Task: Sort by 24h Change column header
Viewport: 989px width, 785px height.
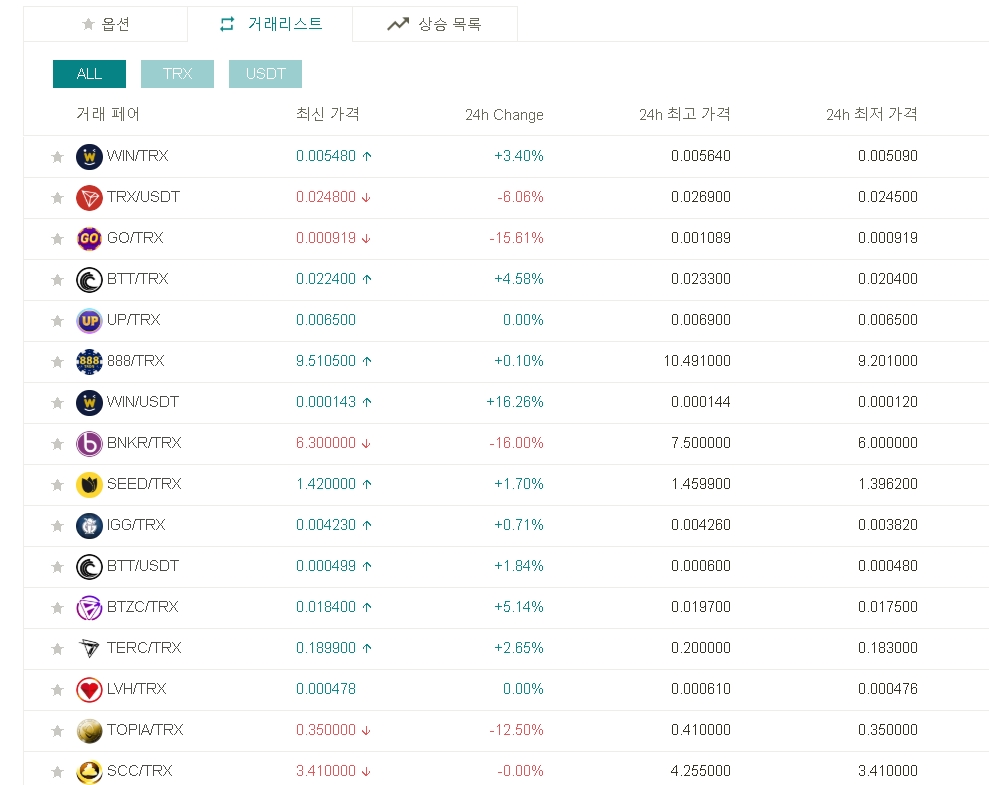Action: click(x=504, y=115)
